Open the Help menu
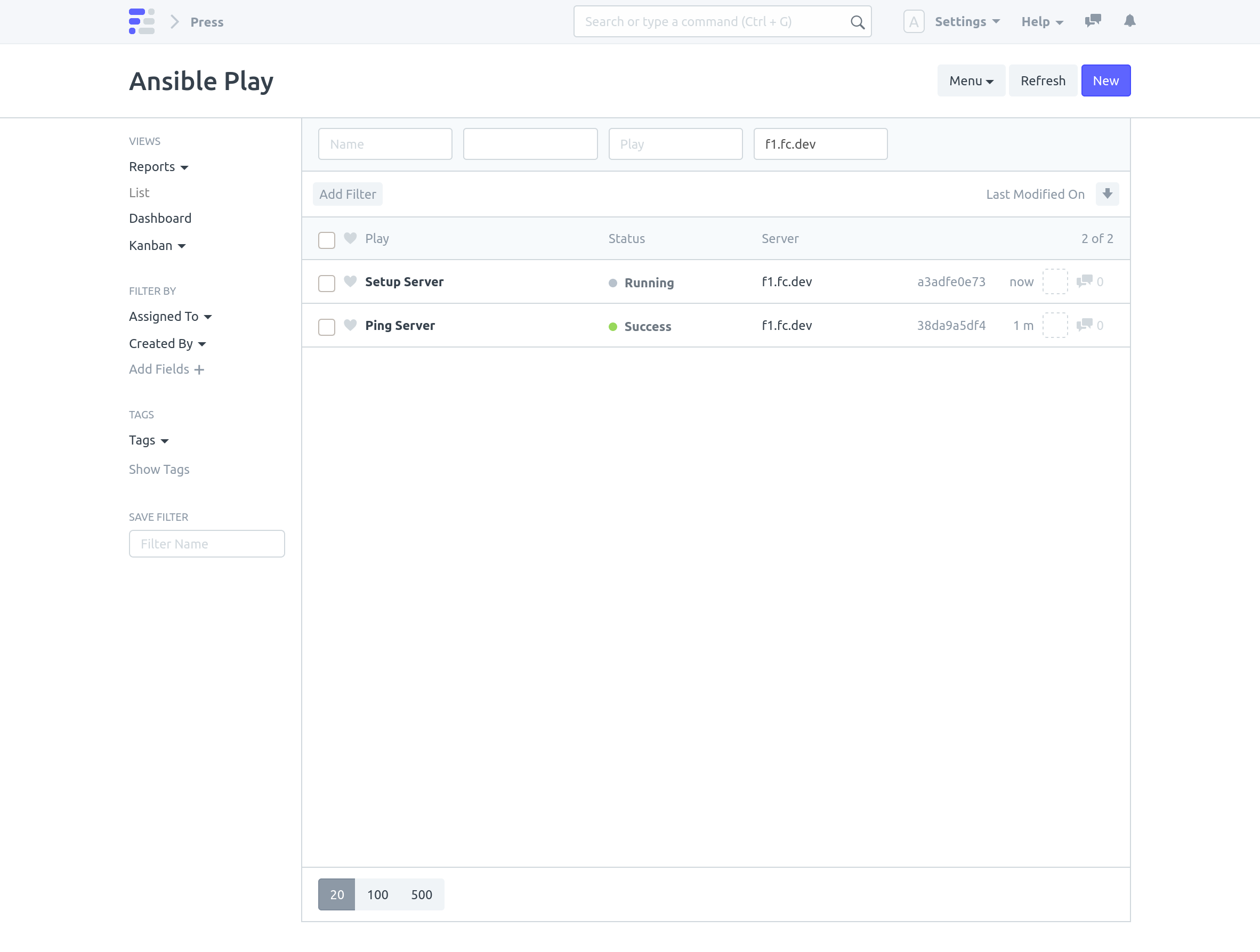The width and height of the screenshot is (1260, 952). [1041, 21]
